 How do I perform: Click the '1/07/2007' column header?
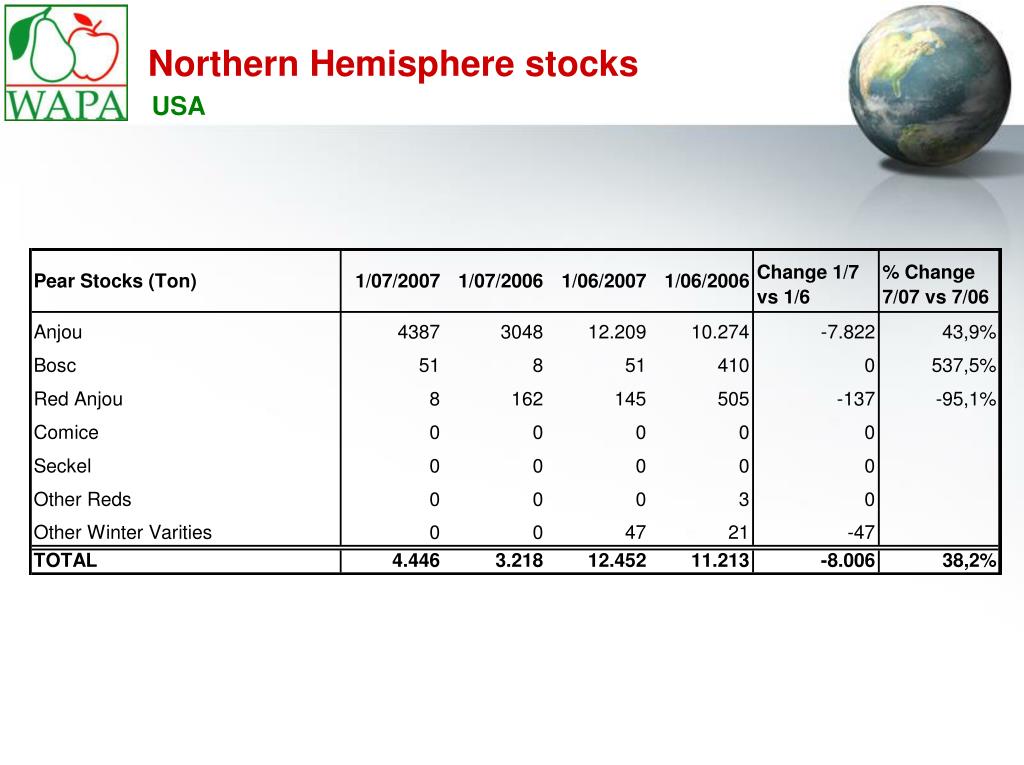[397, 281]
